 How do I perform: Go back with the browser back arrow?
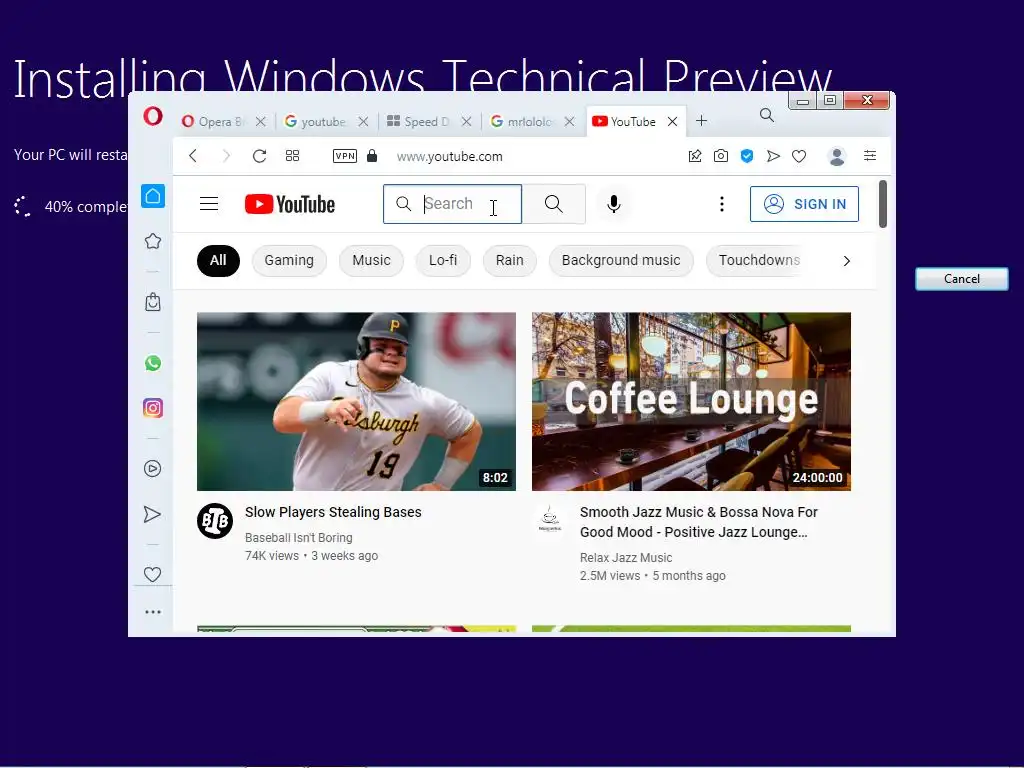pos(193,156)
